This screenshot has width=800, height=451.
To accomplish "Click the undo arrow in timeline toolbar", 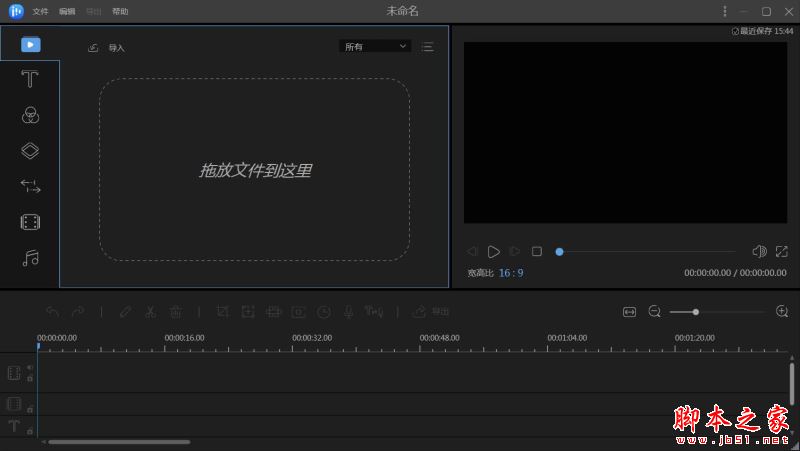I will point(52,311).
